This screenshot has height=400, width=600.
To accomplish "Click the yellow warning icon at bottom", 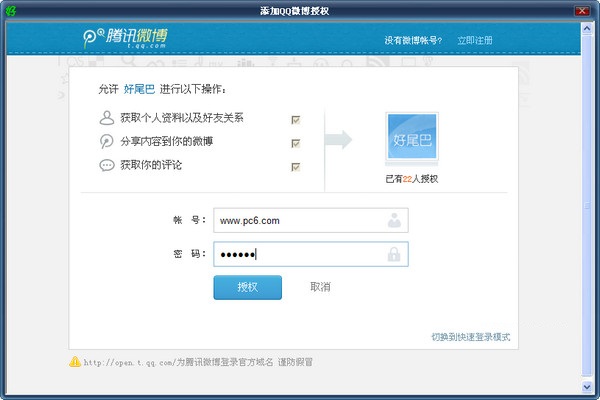I will coord(75,362).
